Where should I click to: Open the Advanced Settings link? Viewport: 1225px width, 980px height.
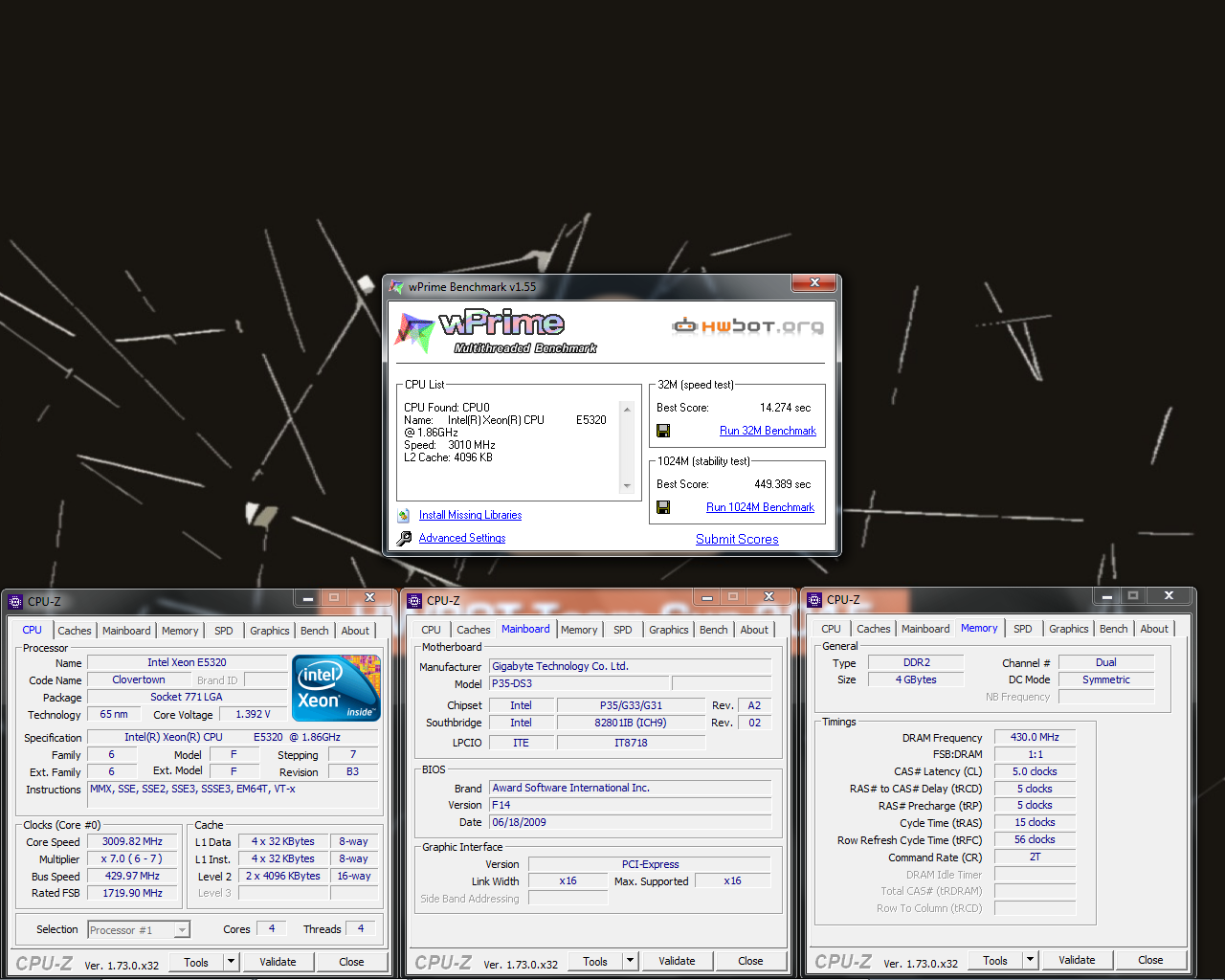click(x=462, y=538)
